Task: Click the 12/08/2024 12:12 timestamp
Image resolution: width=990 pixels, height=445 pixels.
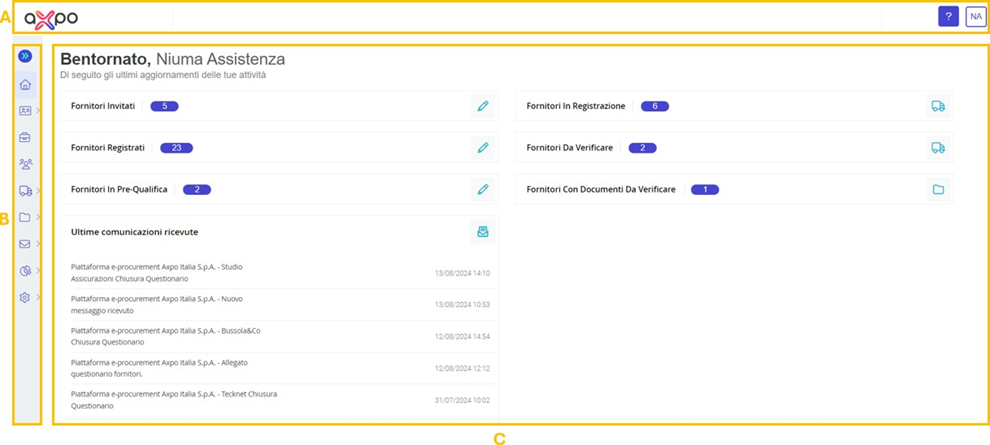Action: click(462, 368)
